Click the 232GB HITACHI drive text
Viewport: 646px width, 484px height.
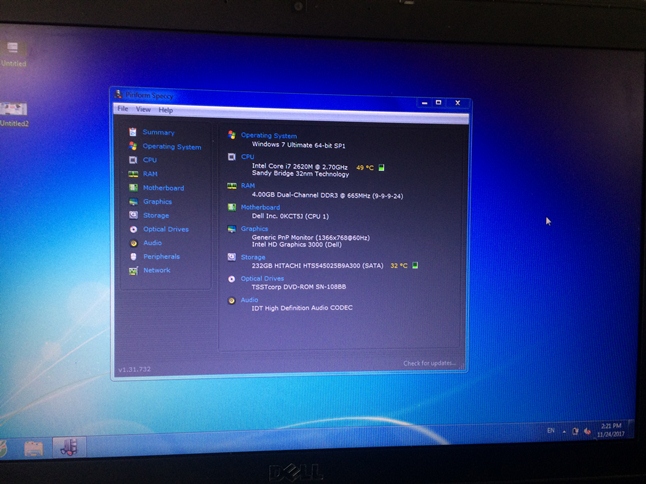[317, 266]
